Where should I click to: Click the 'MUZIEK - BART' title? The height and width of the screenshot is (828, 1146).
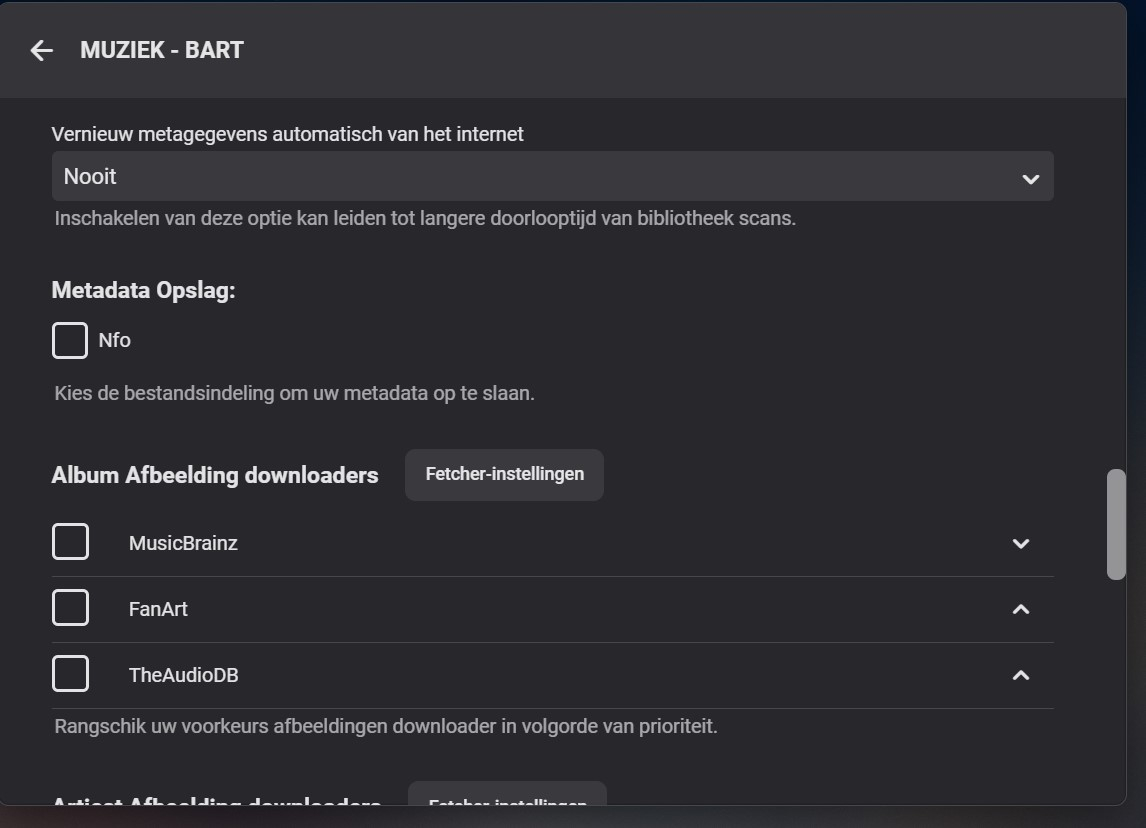tap(162, 50)
